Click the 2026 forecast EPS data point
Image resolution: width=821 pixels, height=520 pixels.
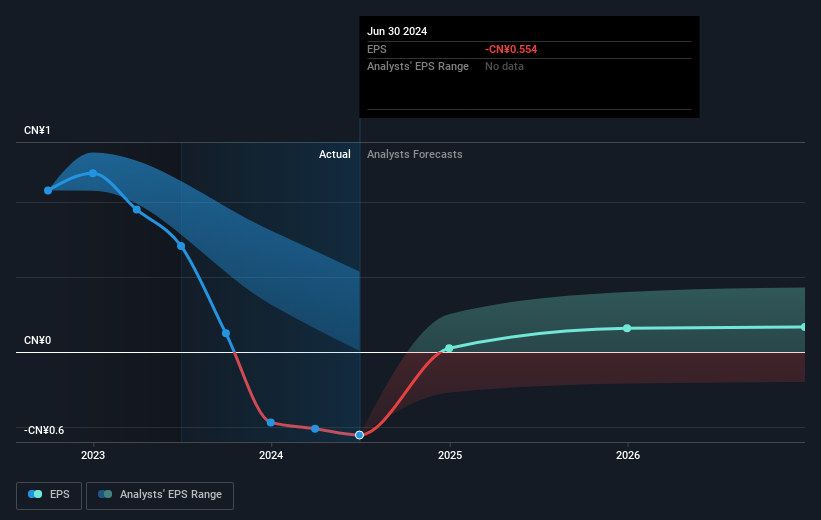tap(627, 328)
